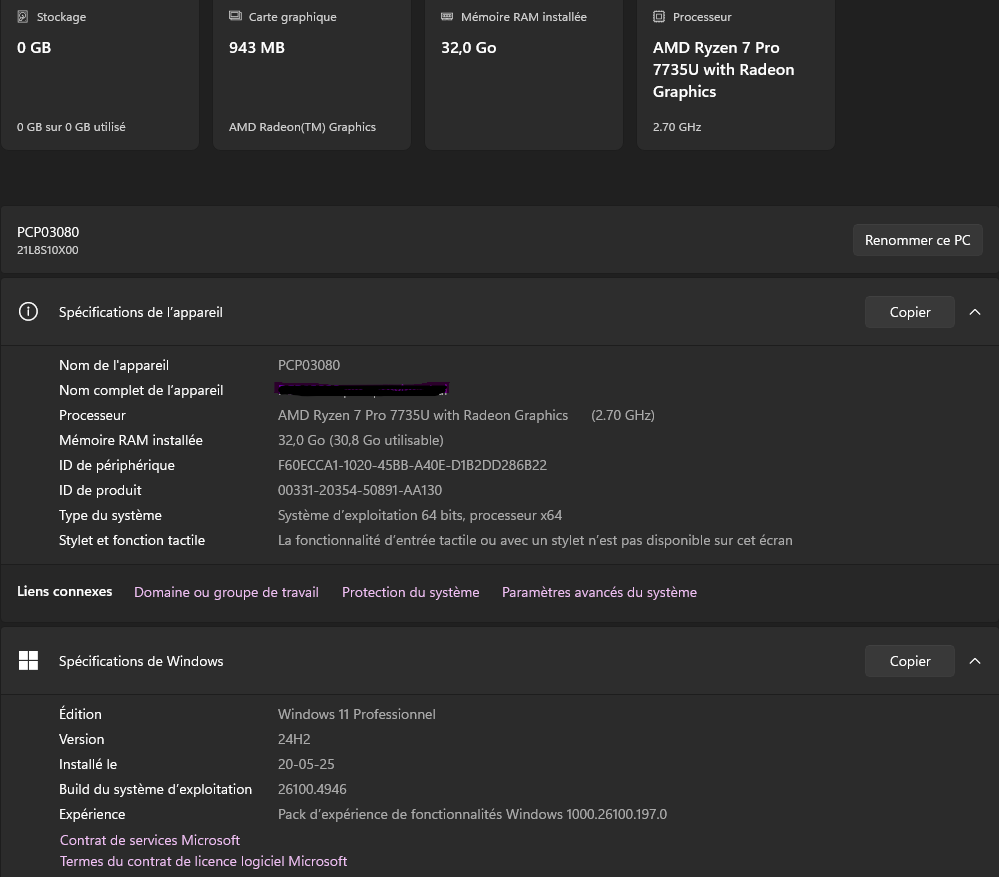Click the Nom complet de l'appareil label

point(141,390)
